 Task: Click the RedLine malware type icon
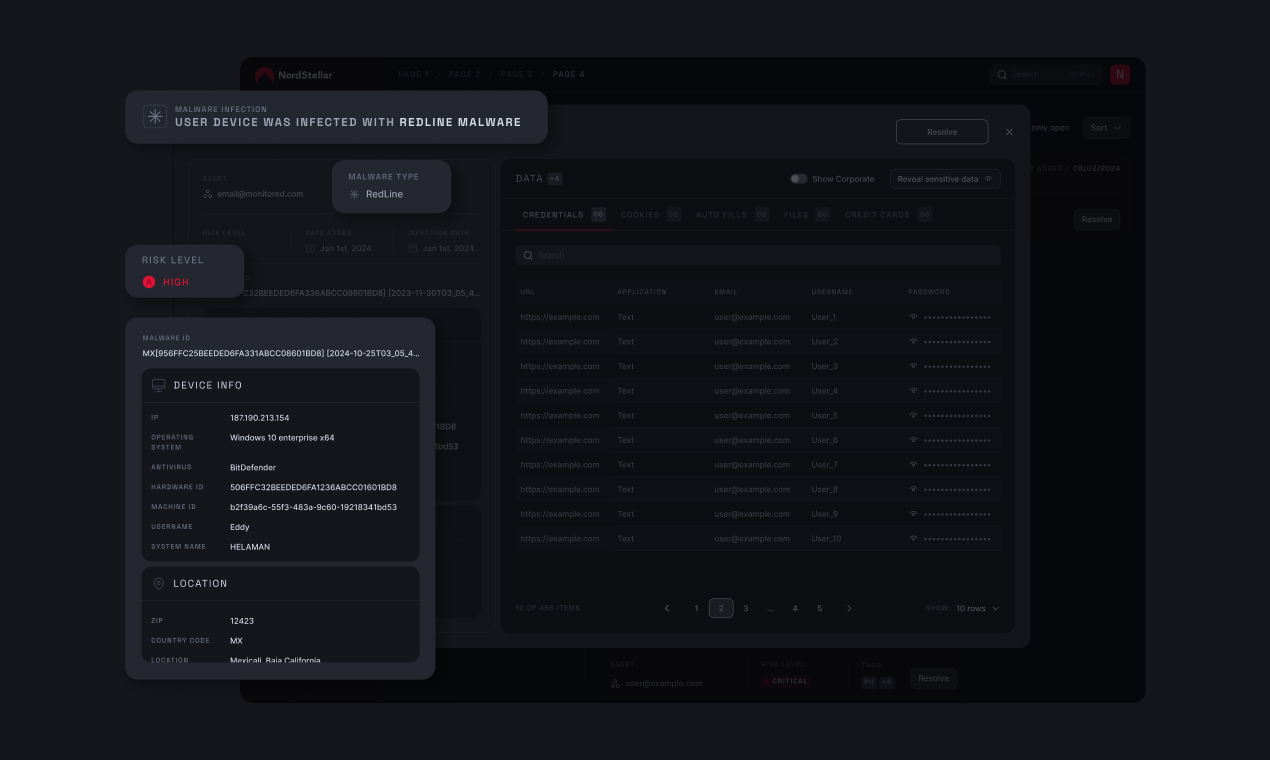[354, 194]
